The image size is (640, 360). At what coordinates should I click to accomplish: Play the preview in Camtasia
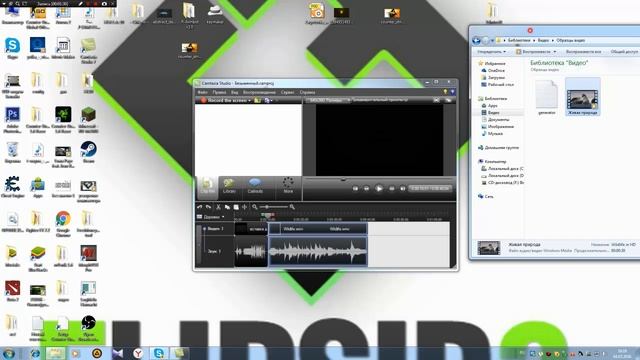pyautogui.click(x=379, y=188)
